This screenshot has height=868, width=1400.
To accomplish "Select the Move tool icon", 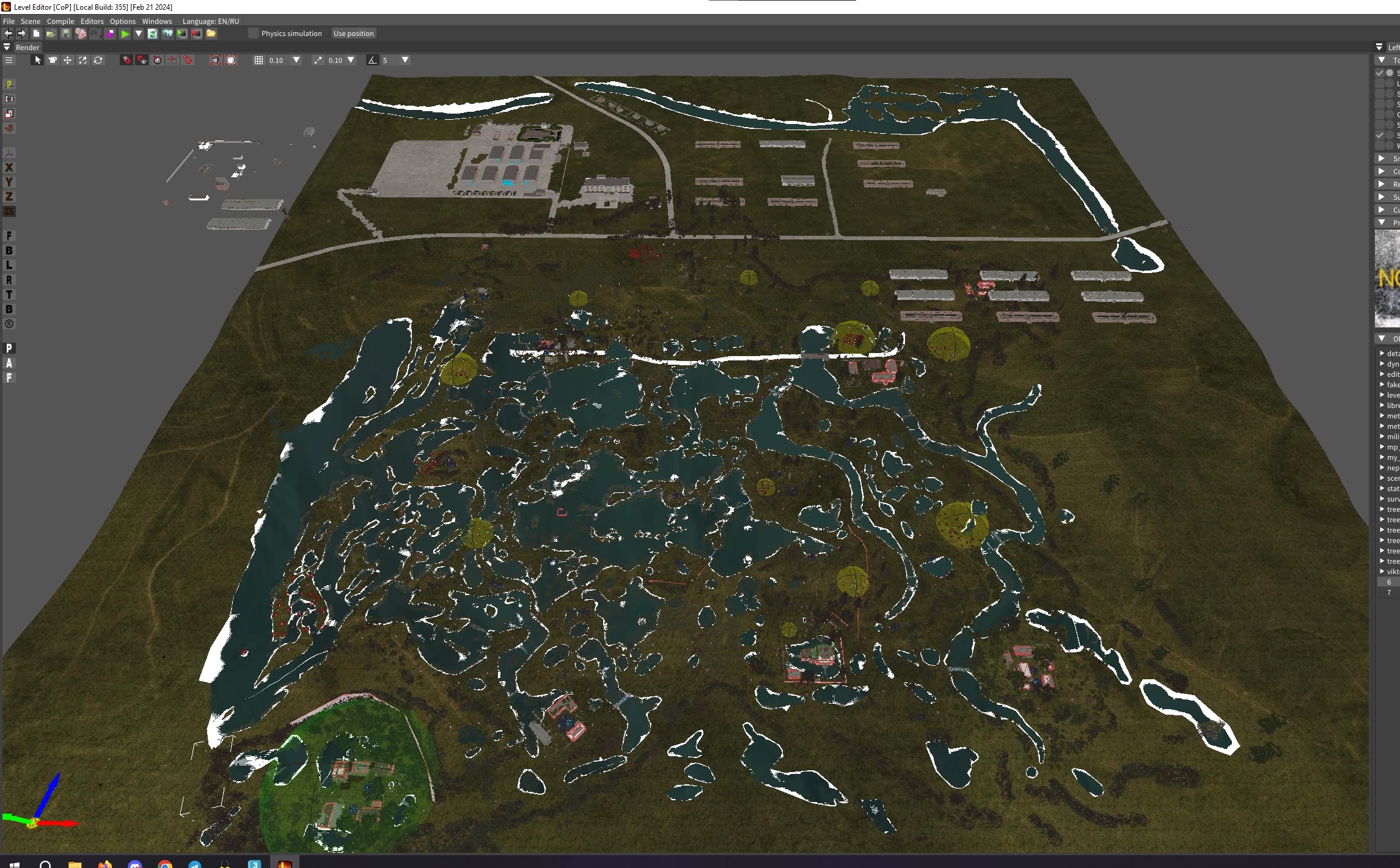I will [x=67, y=60].
